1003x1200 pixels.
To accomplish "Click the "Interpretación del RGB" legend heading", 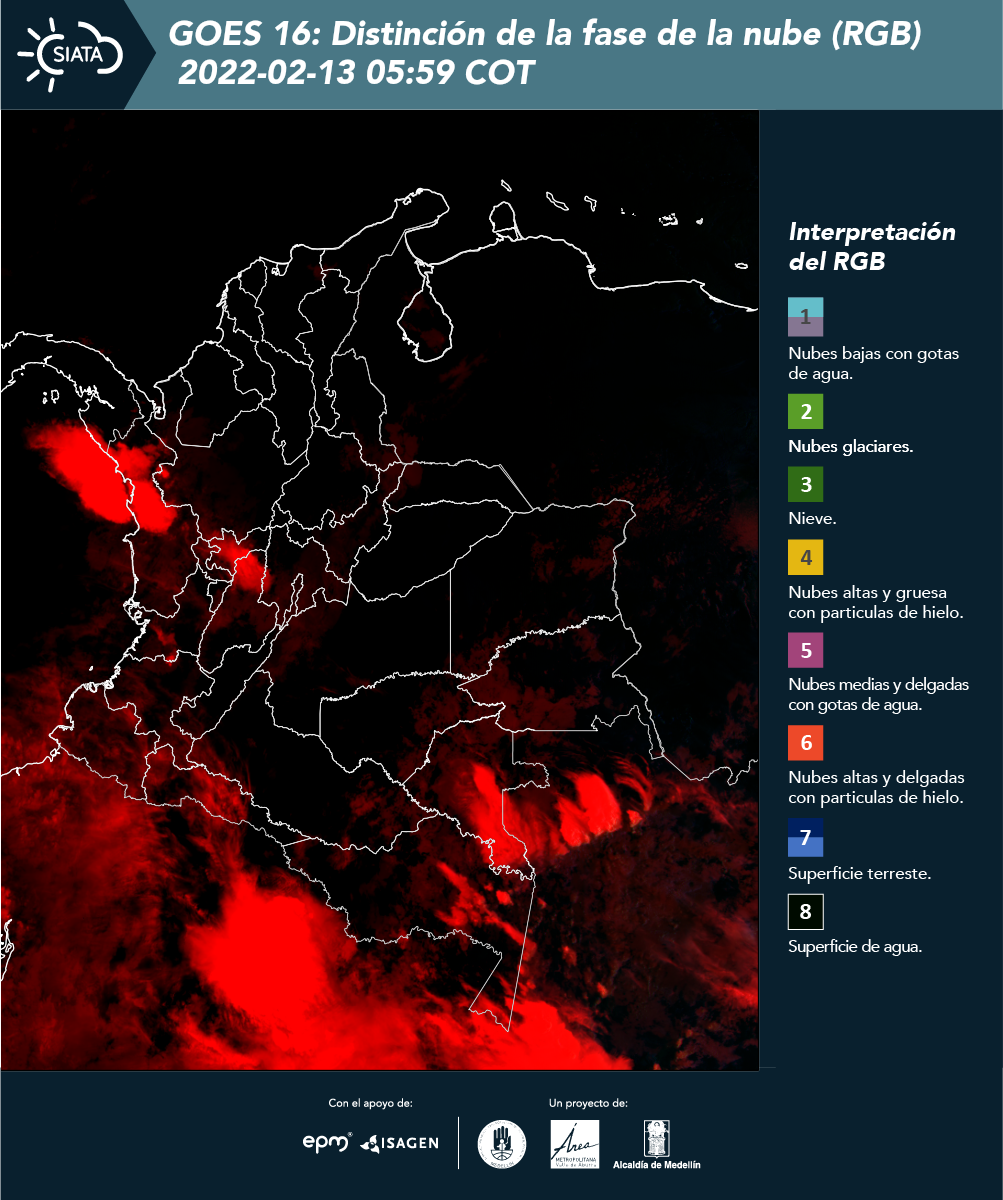I will click(872, 247).
